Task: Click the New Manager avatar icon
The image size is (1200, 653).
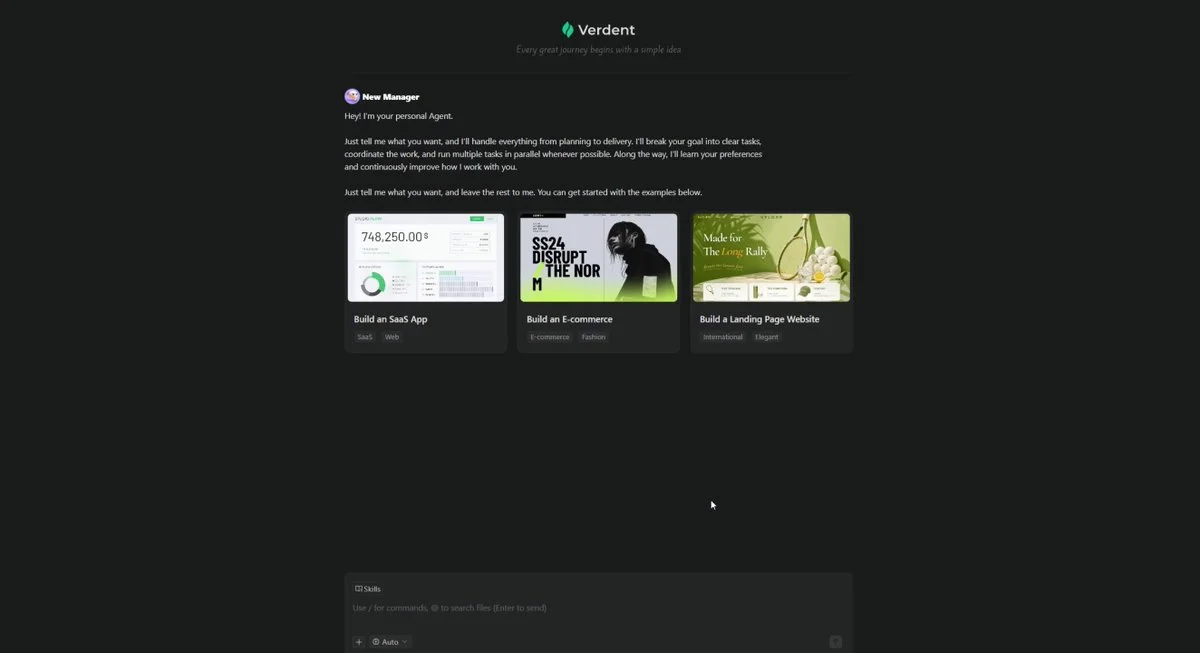Action: click(x=352, y=97)
